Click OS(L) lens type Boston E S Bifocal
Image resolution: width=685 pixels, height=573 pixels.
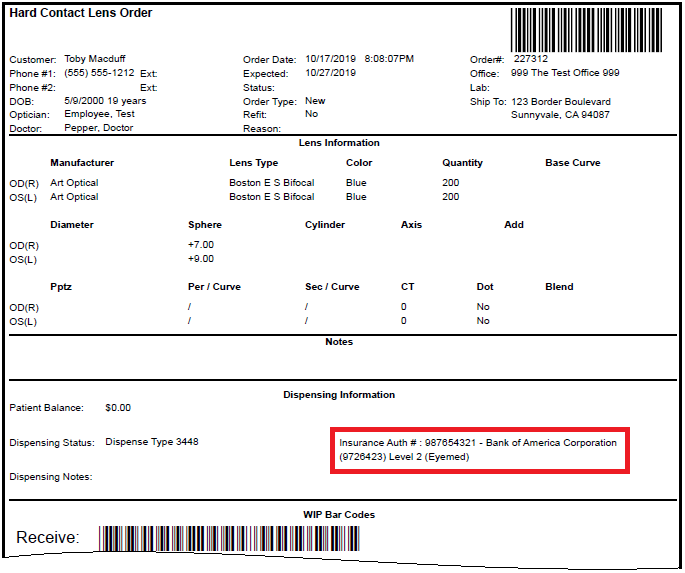coord(272,197)
